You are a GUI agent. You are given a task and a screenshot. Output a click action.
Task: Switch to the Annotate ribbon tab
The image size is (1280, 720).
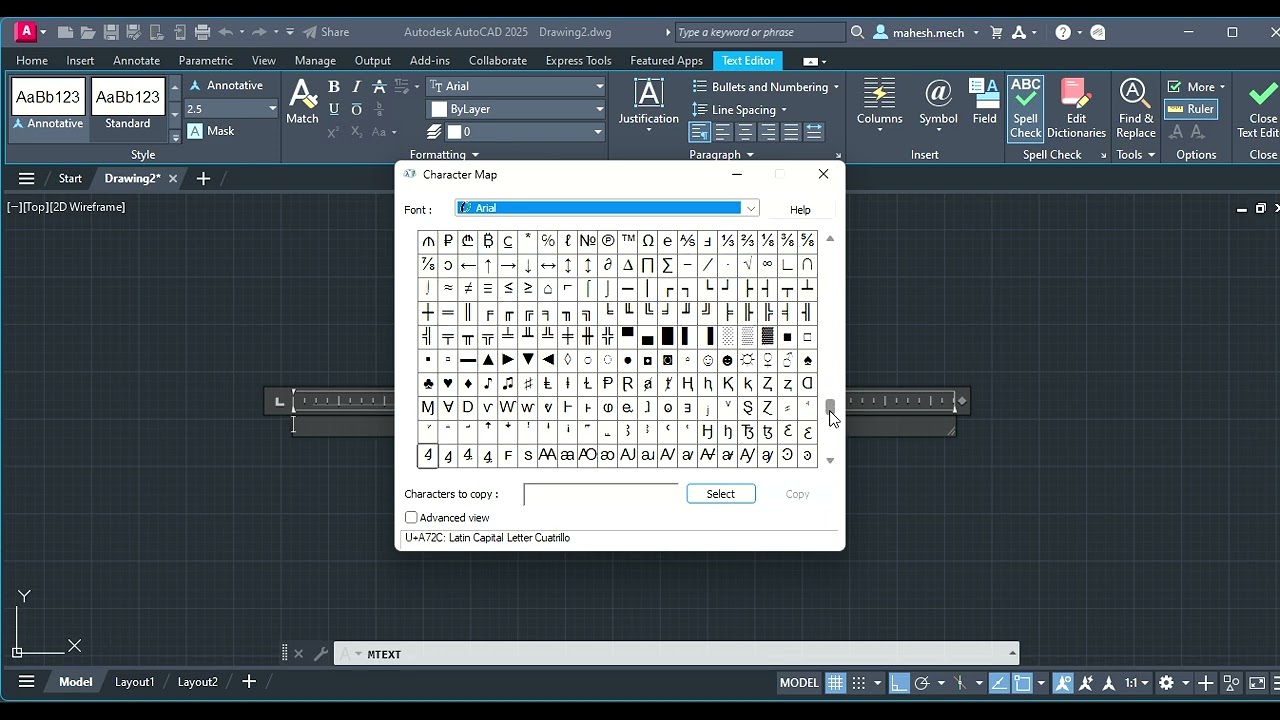click(137, 60)
